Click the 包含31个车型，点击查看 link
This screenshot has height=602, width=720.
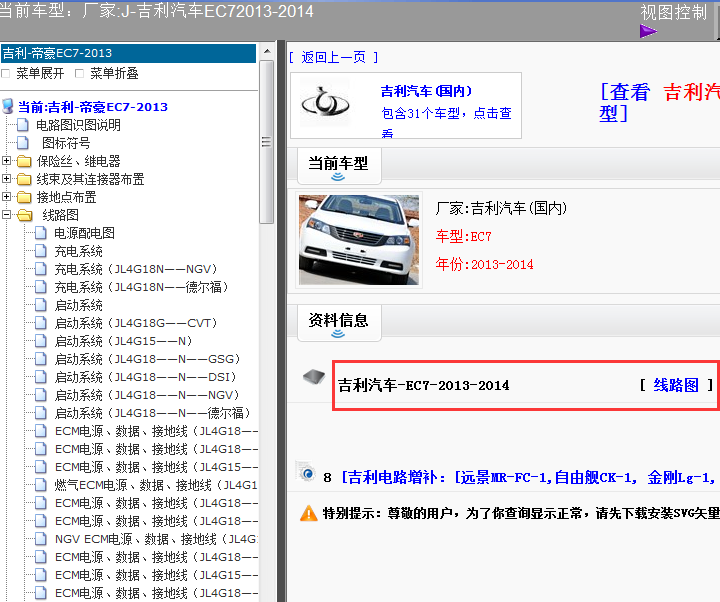point(446,124)
